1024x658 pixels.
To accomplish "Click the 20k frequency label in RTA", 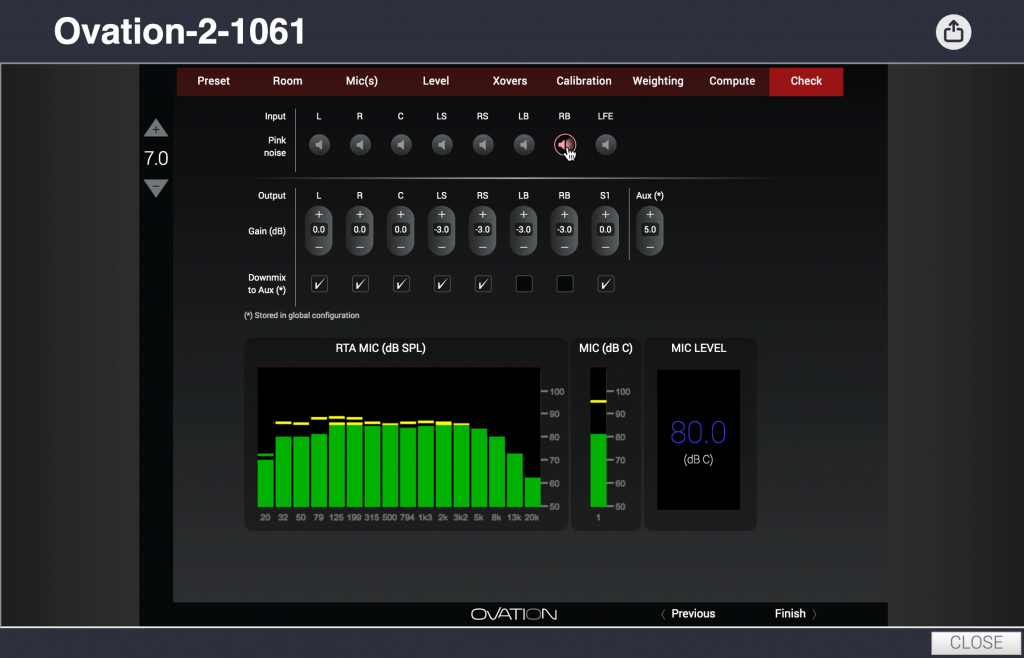I will coord(532,518).
